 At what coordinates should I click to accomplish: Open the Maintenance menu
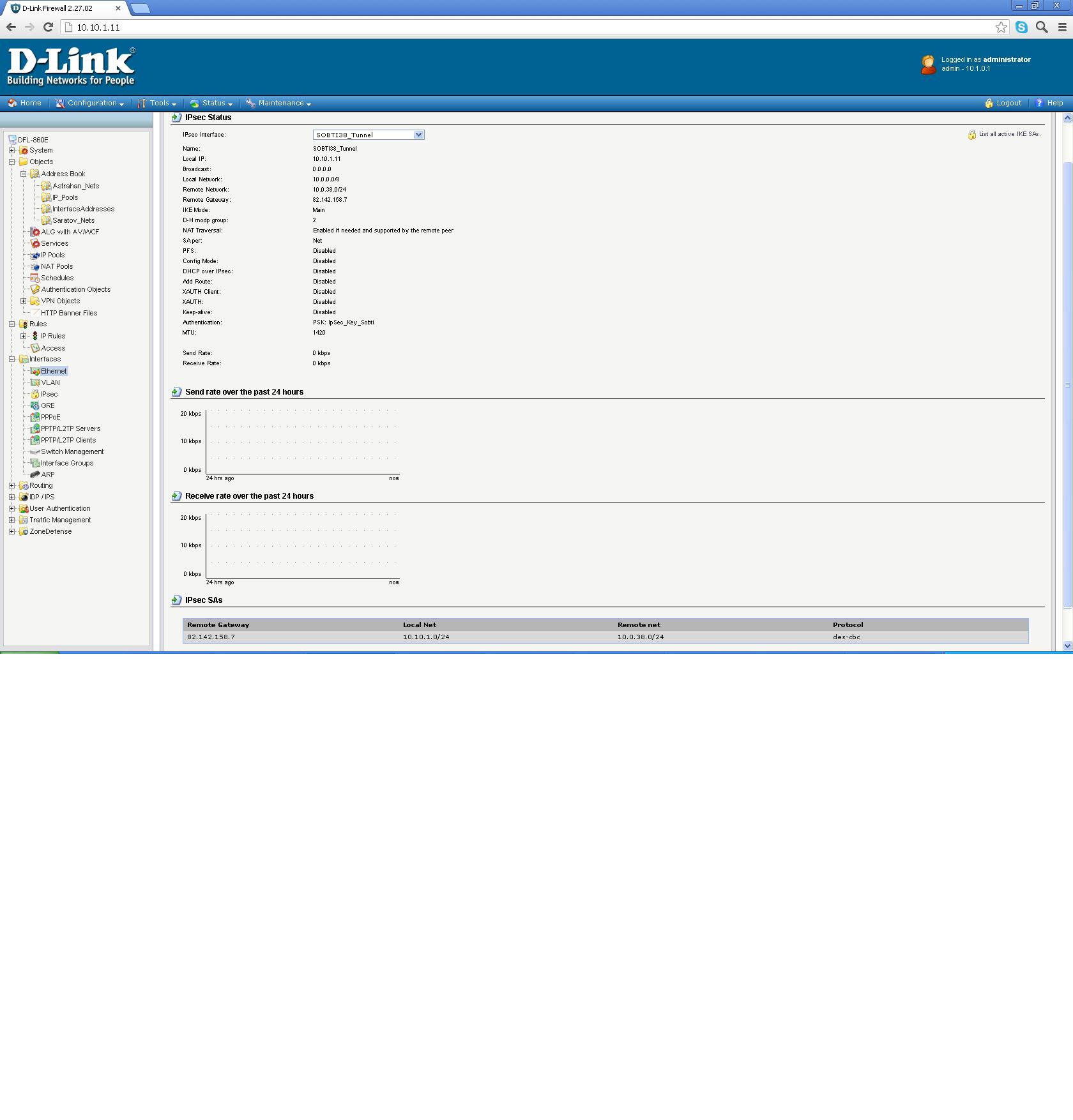pyautogui.click(x=278, y=103)
